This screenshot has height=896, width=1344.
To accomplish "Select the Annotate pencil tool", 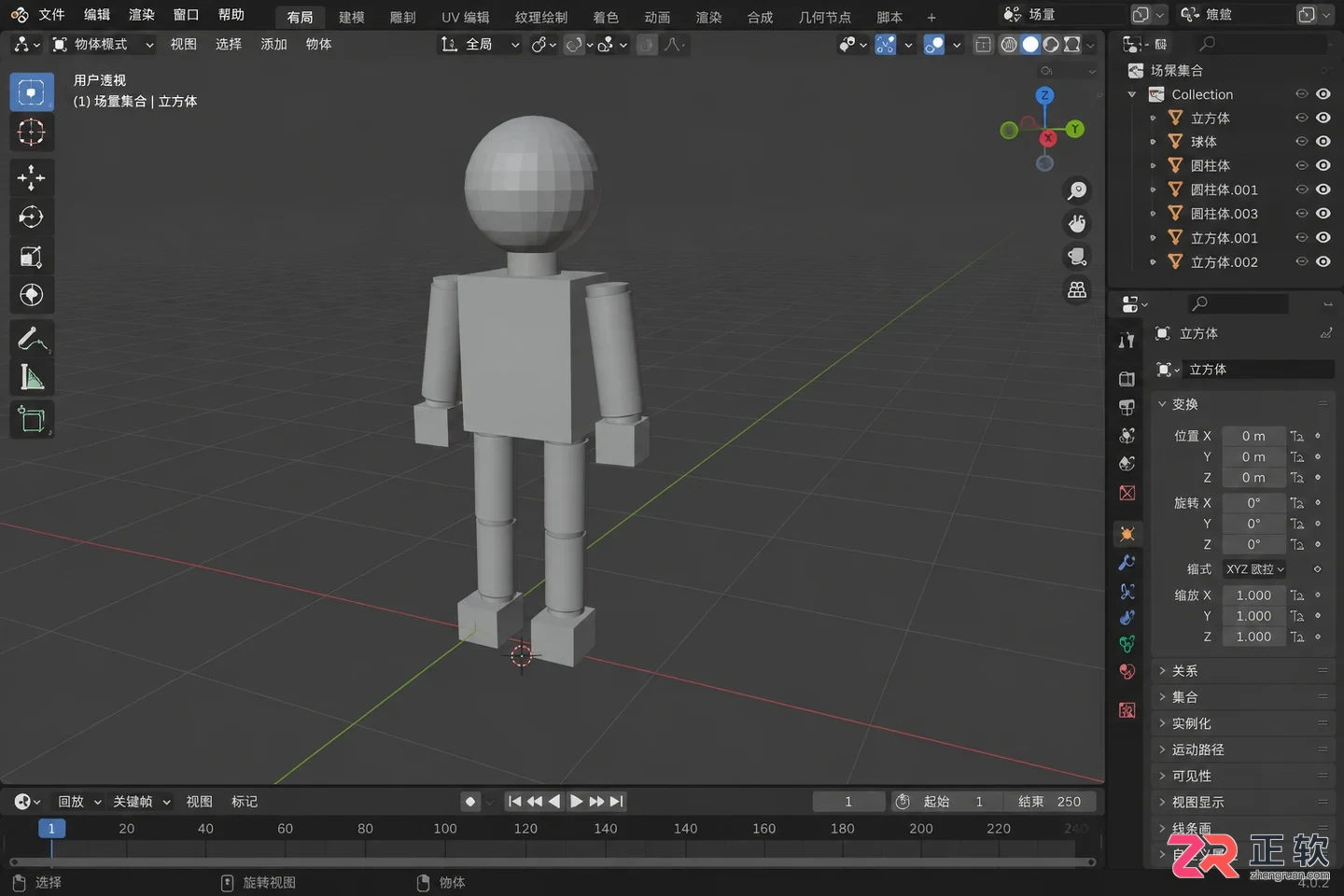I will pos(31,338).
